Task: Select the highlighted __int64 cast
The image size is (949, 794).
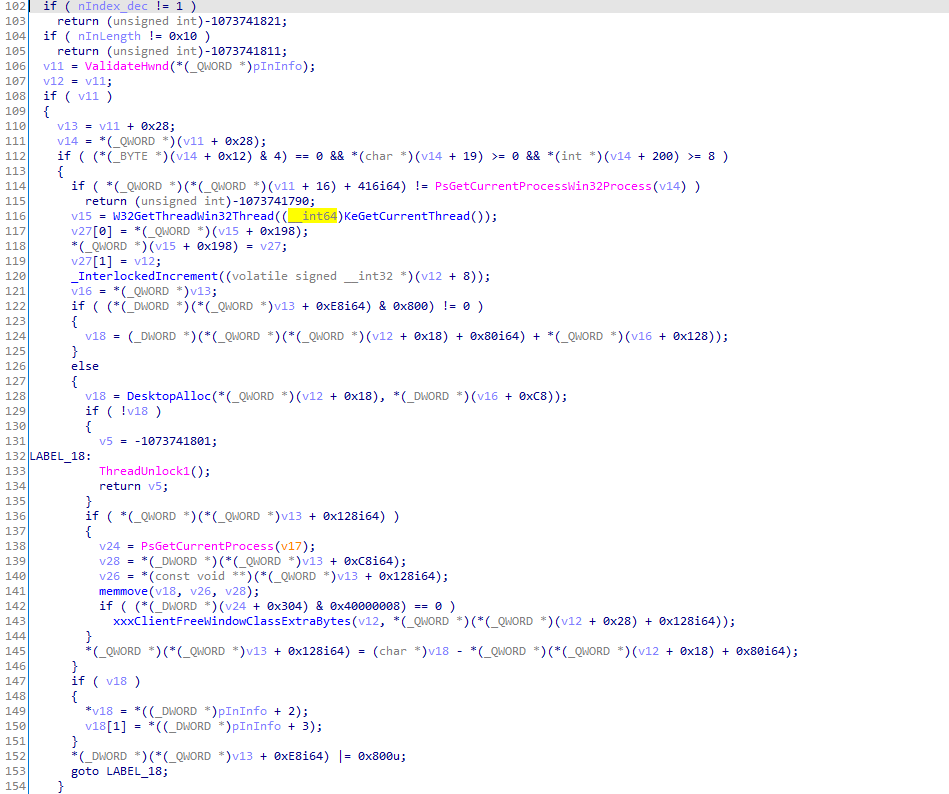Action: coord(312,216)
